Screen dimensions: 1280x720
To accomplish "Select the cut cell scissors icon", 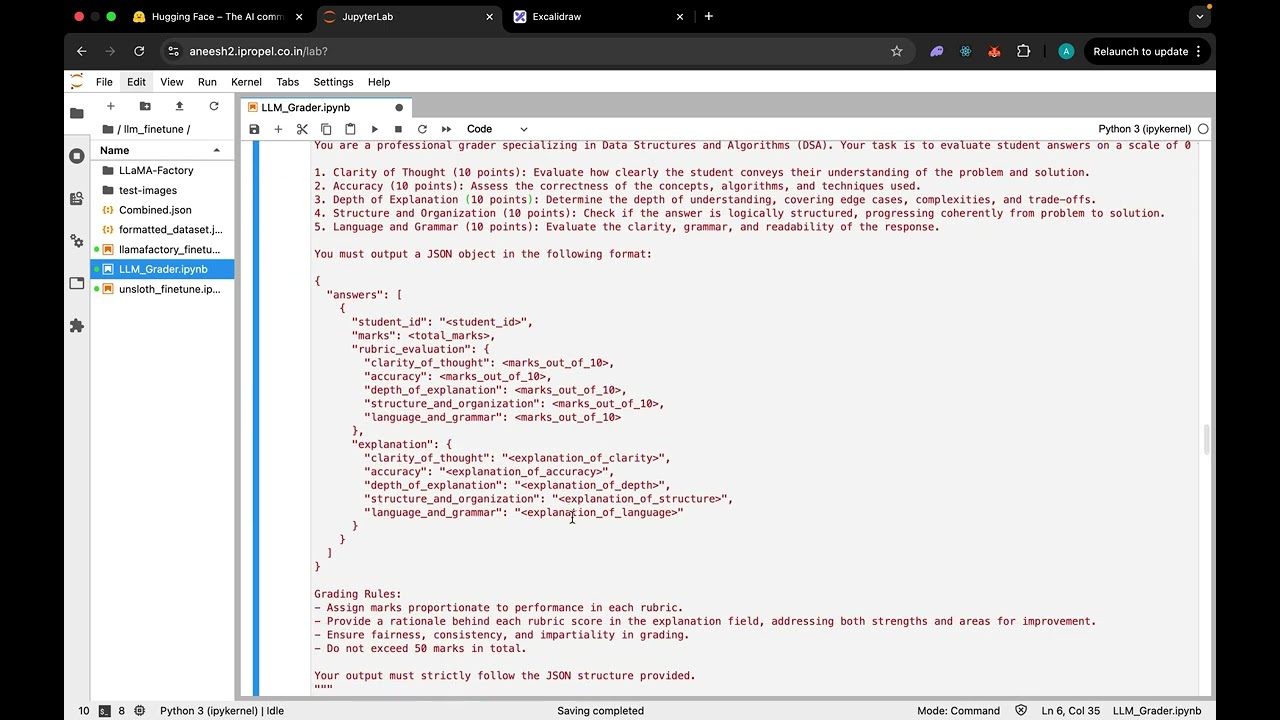I will point(302,129).
